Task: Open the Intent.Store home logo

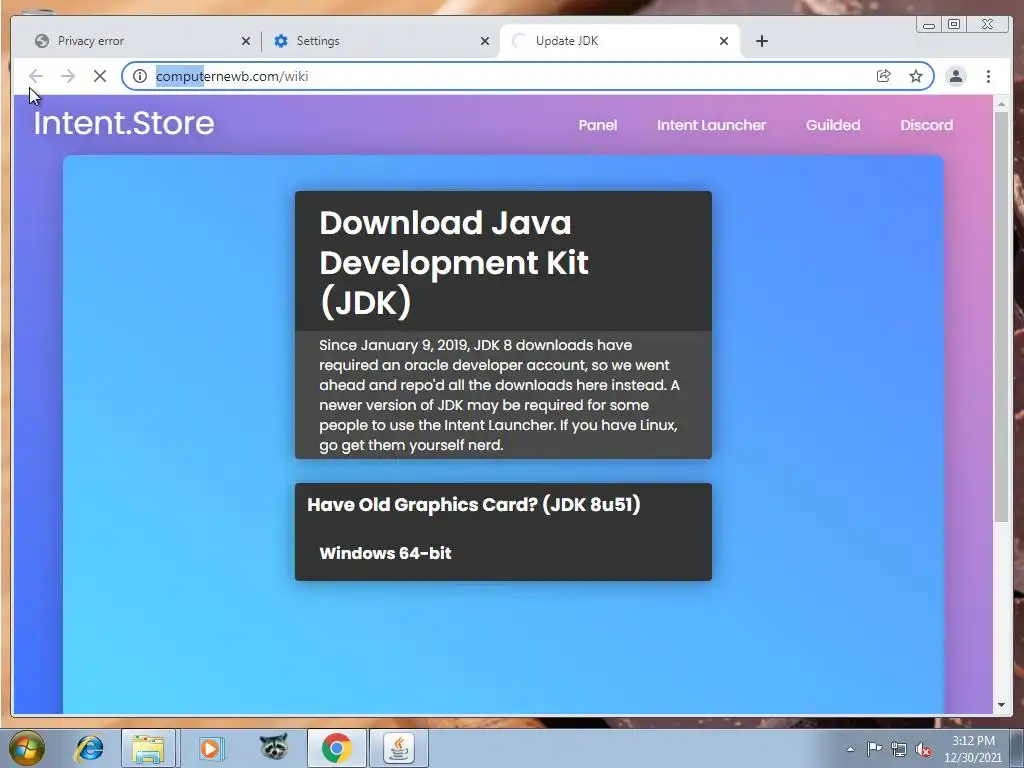Action: pos(124,123)
